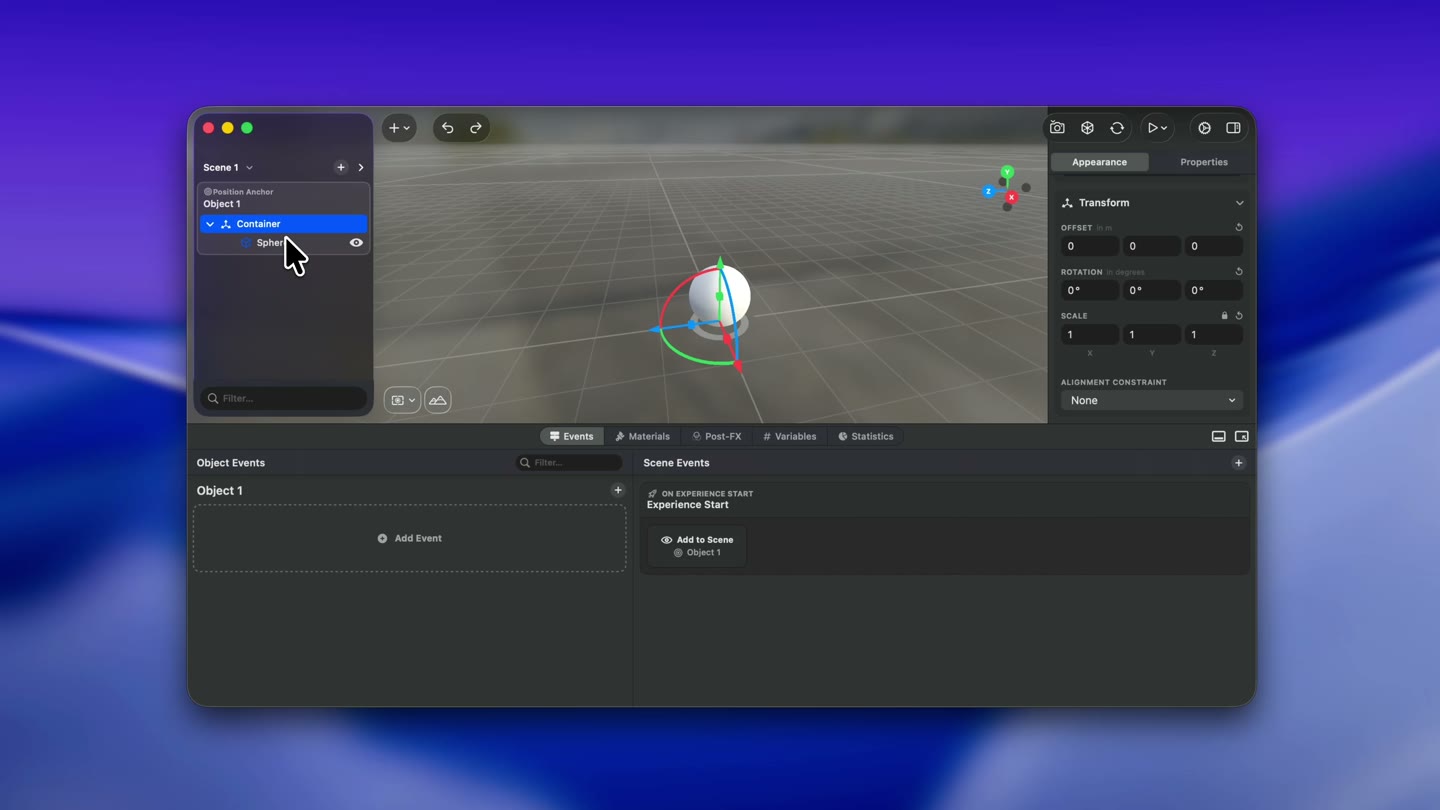Image resolution: width=1440 pixels, height=810 pixels.
Task: Click the Object 1 heading in Object Events
Action: [220, 491]
